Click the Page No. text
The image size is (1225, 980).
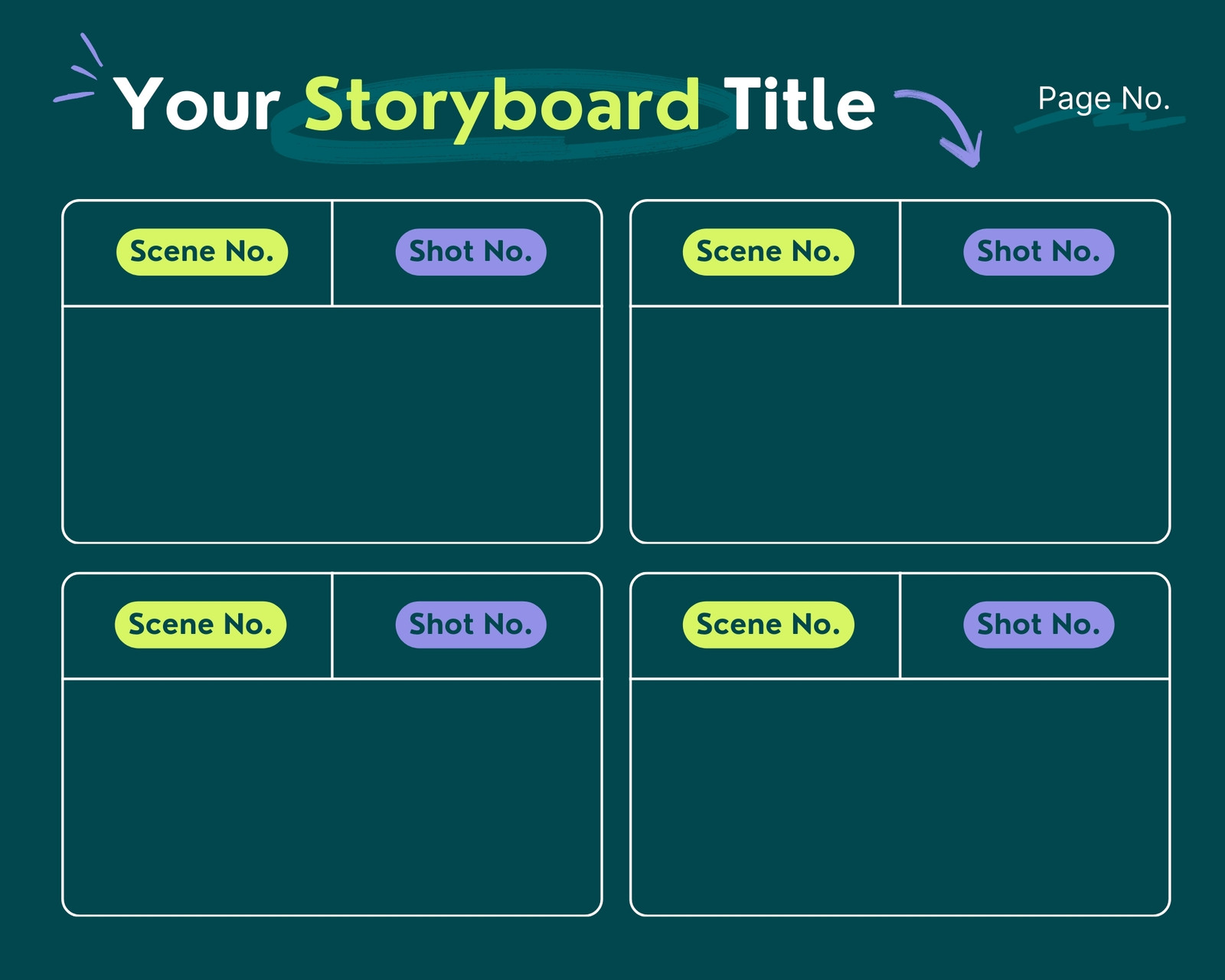1104,99
